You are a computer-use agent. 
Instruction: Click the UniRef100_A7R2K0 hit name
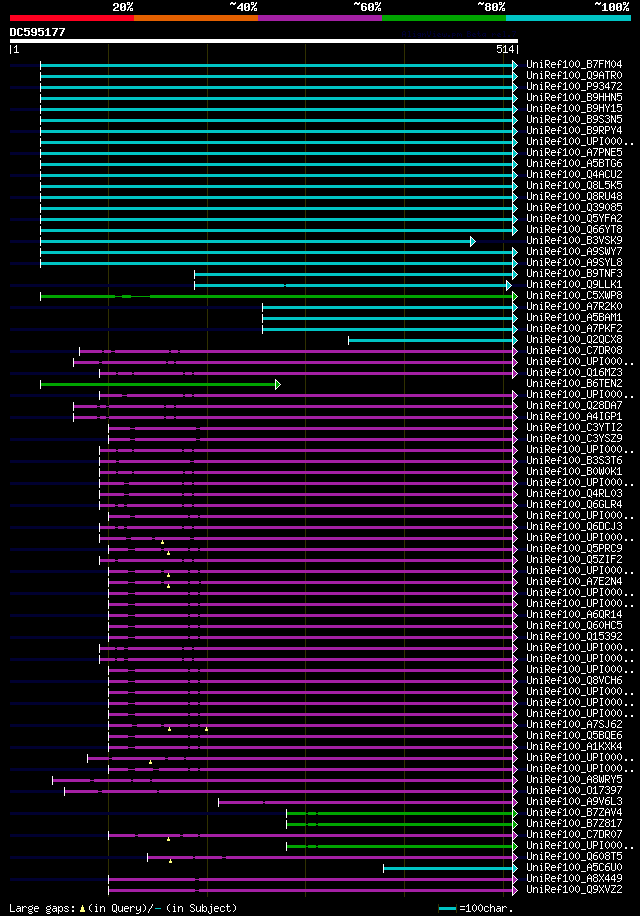coord(574,307)
